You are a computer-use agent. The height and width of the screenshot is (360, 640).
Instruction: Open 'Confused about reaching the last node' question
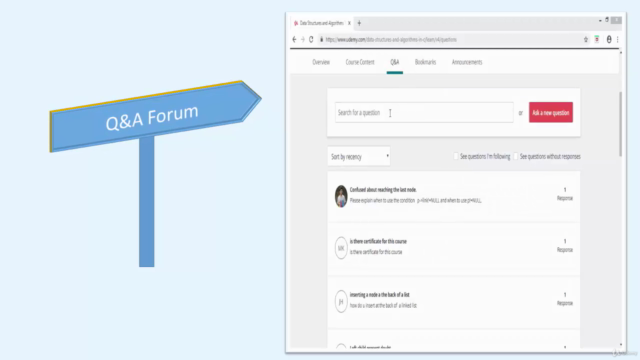point(383,190)
